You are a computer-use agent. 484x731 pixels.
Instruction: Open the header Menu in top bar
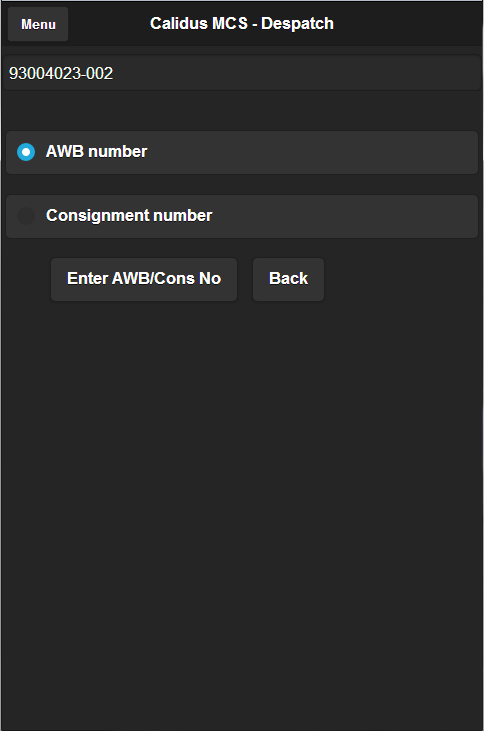pos(38,24)
